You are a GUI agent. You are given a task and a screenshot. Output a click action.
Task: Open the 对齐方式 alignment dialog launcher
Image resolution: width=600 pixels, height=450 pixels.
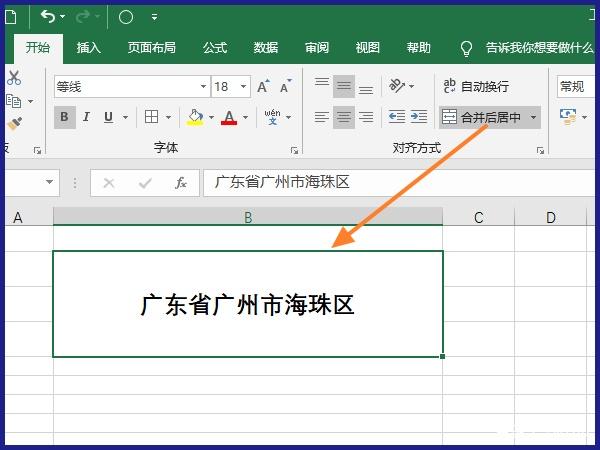click(x=540, y=150)
